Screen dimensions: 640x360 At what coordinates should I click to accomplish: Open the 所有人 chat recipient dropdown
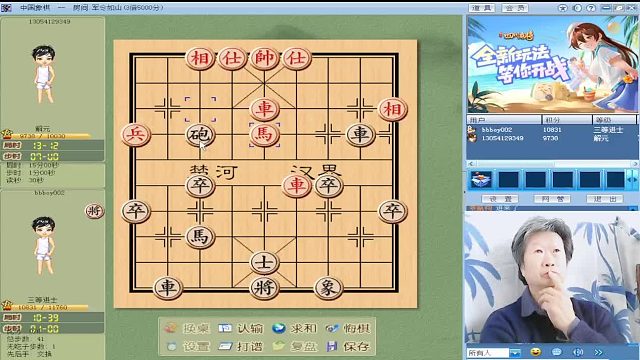[x=515, y=352]
